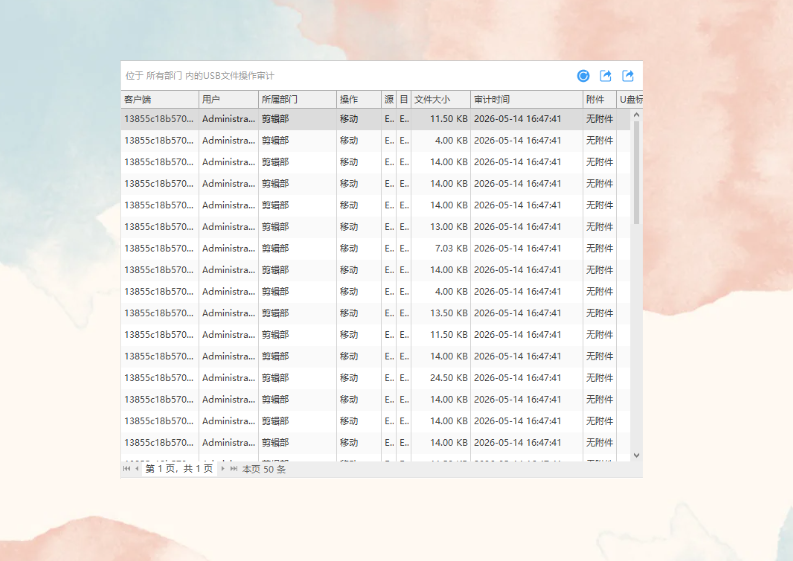
Task: Sort by the 审计时间 column header
Action: 526,99
